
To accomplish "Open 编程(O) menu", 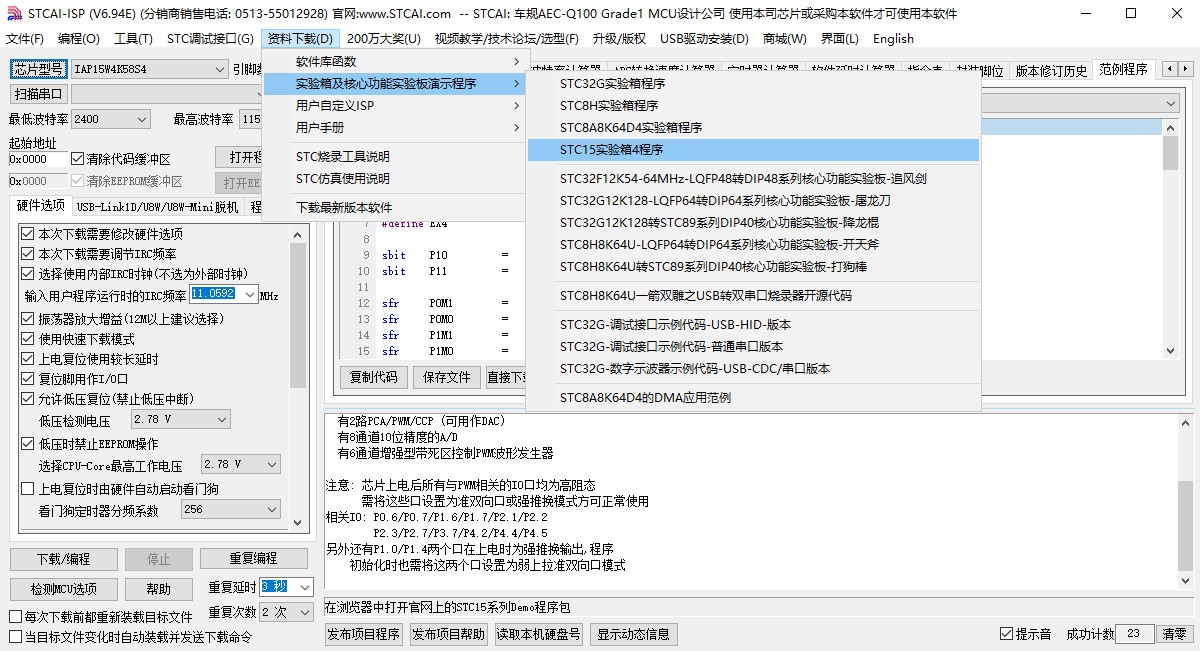I will click(x=79, y=38).
